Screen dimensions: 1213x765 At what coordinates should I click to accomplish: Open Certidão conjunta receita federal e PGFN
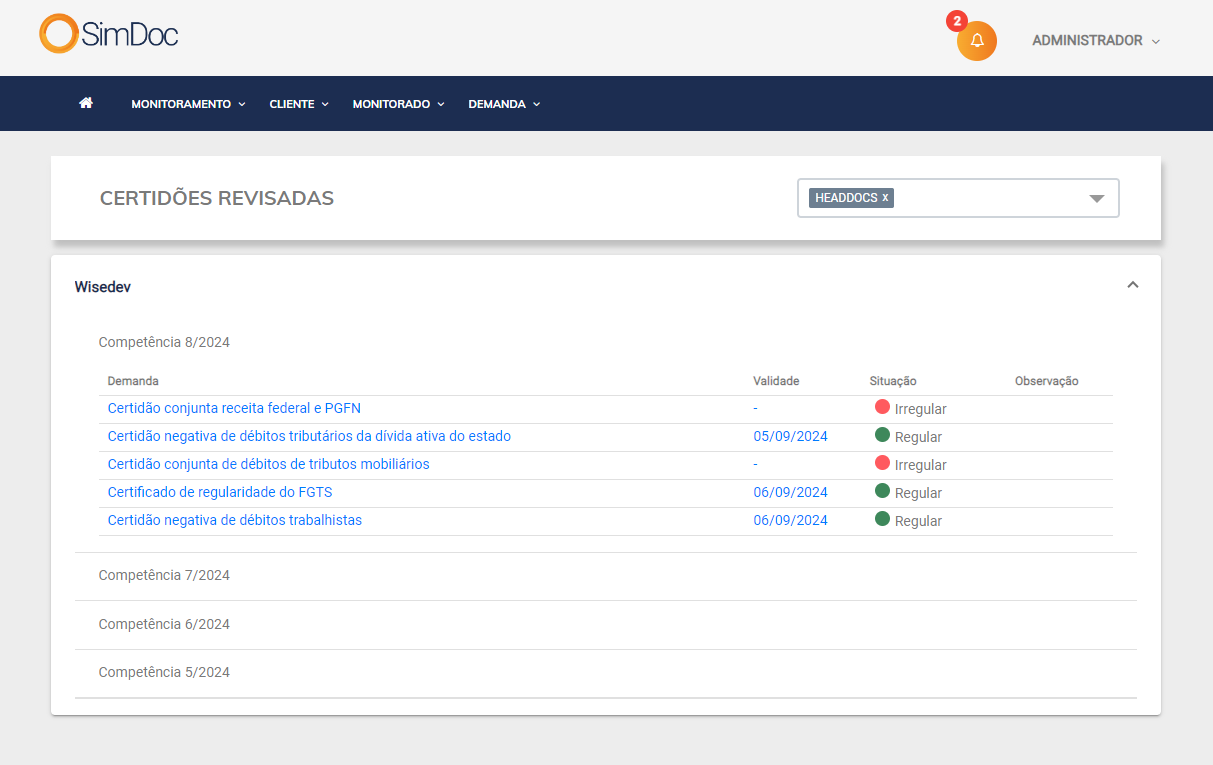click(234, 408)
